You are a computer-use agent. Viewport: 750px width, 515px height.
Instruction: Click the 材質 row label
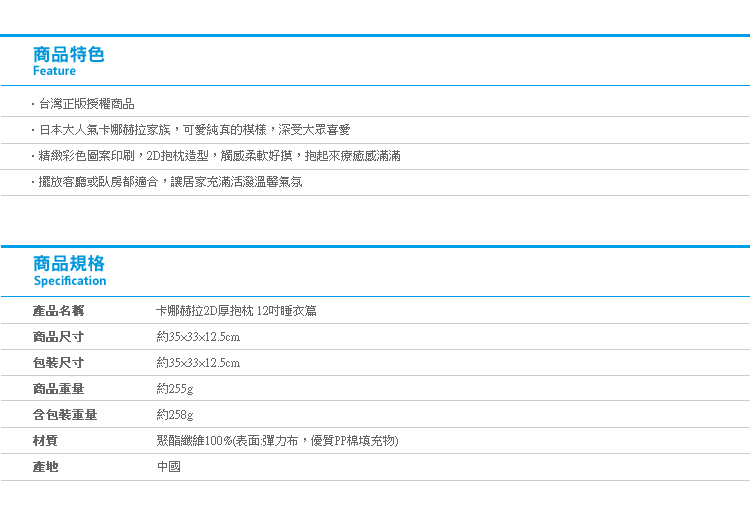coord(45,440)
